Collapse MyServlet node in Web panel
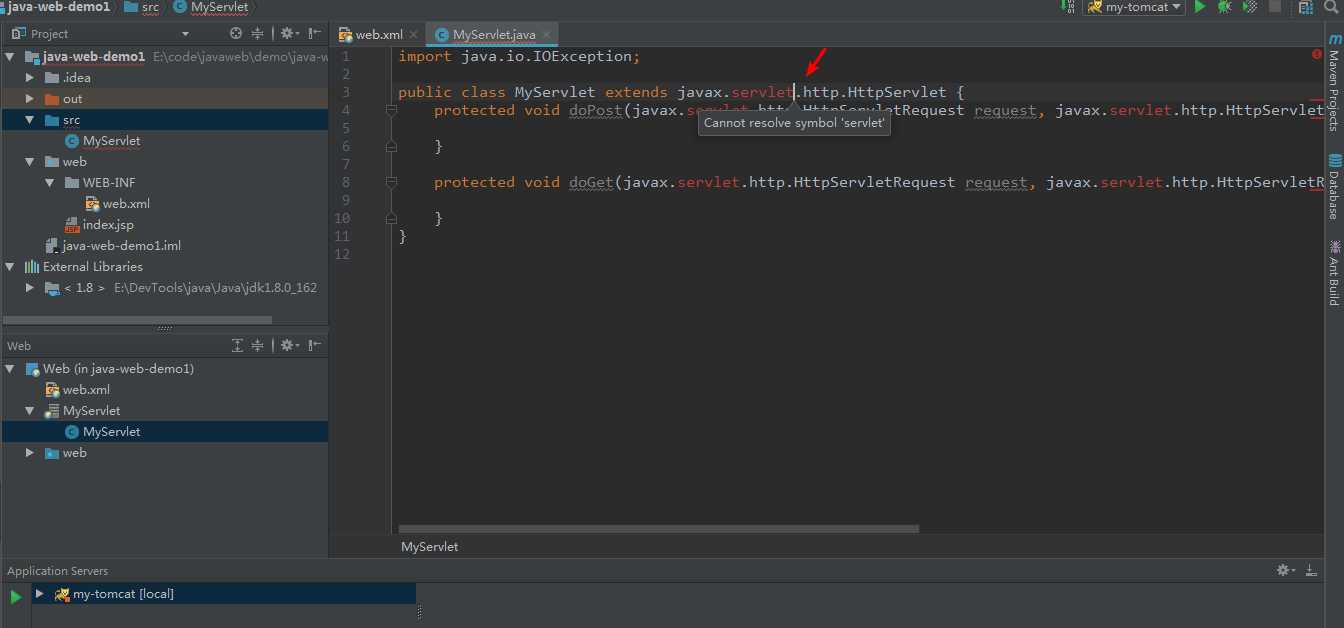Viewport: 1344px width, 628px height. (30, 411)
